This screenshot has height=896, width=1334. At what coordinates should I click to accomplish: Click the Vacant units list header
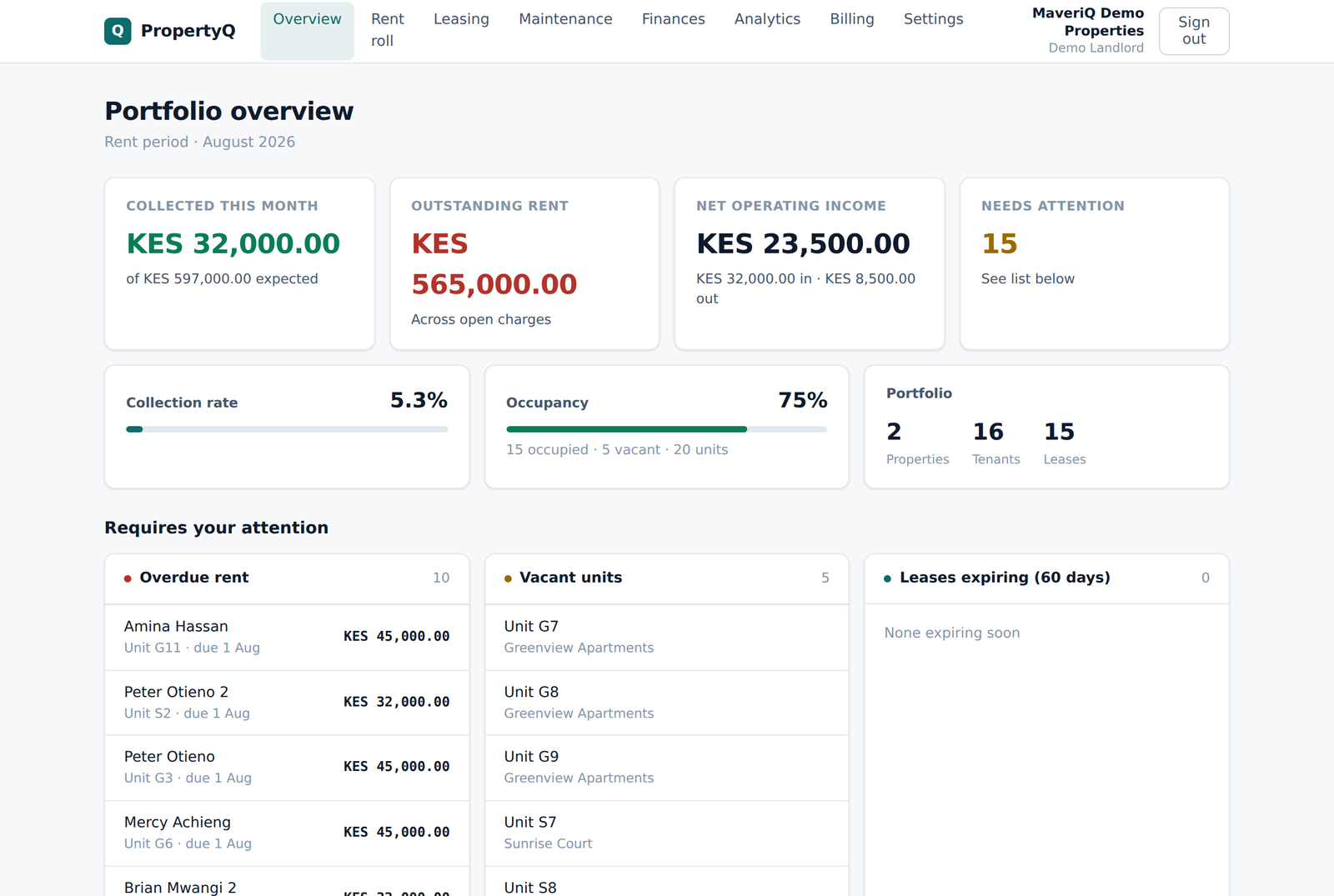tap(667, 578)
